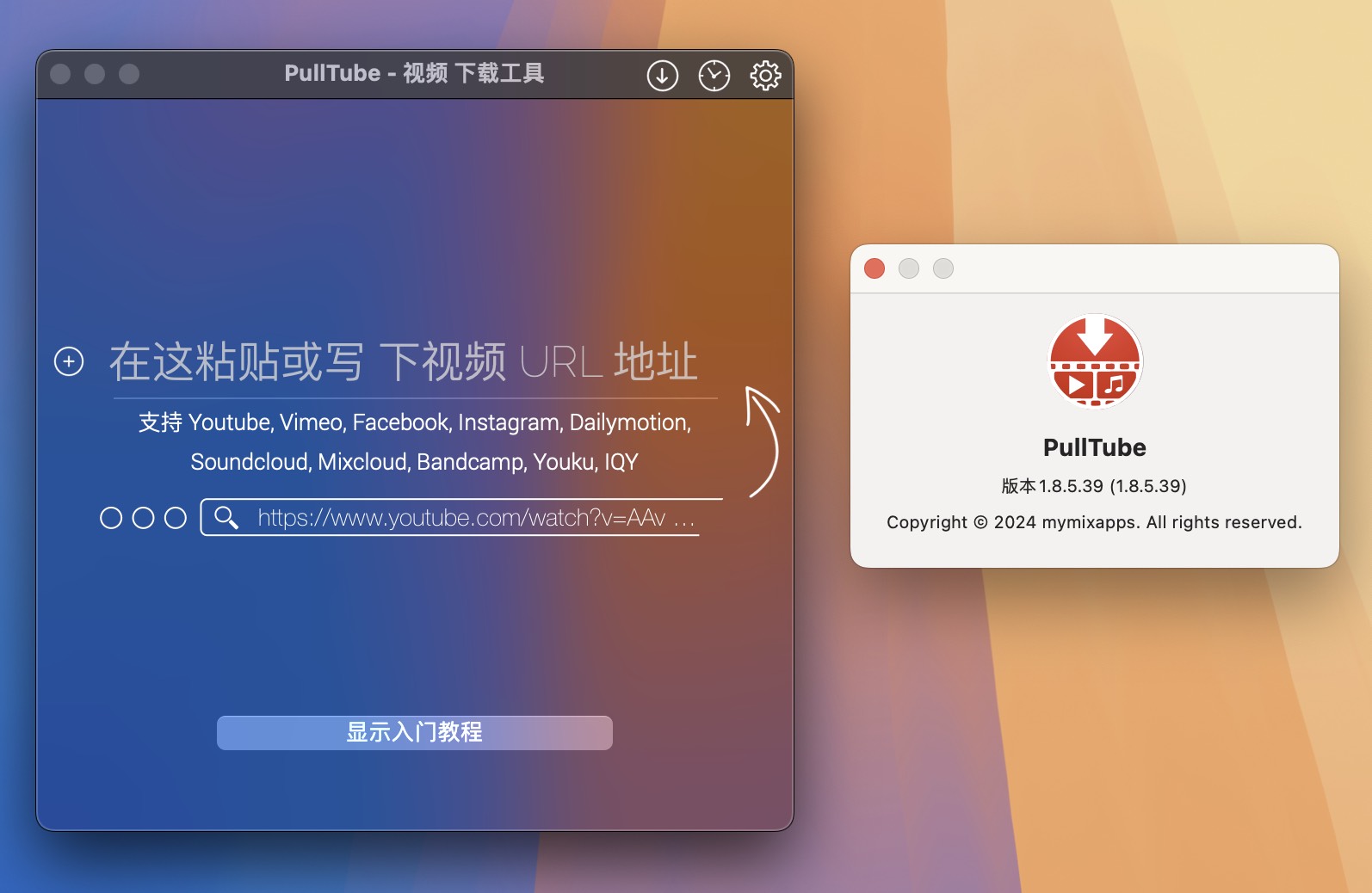
Task: Click the 'Copyright © 2024 mymixapps' text
Action: coord(1094,522)
